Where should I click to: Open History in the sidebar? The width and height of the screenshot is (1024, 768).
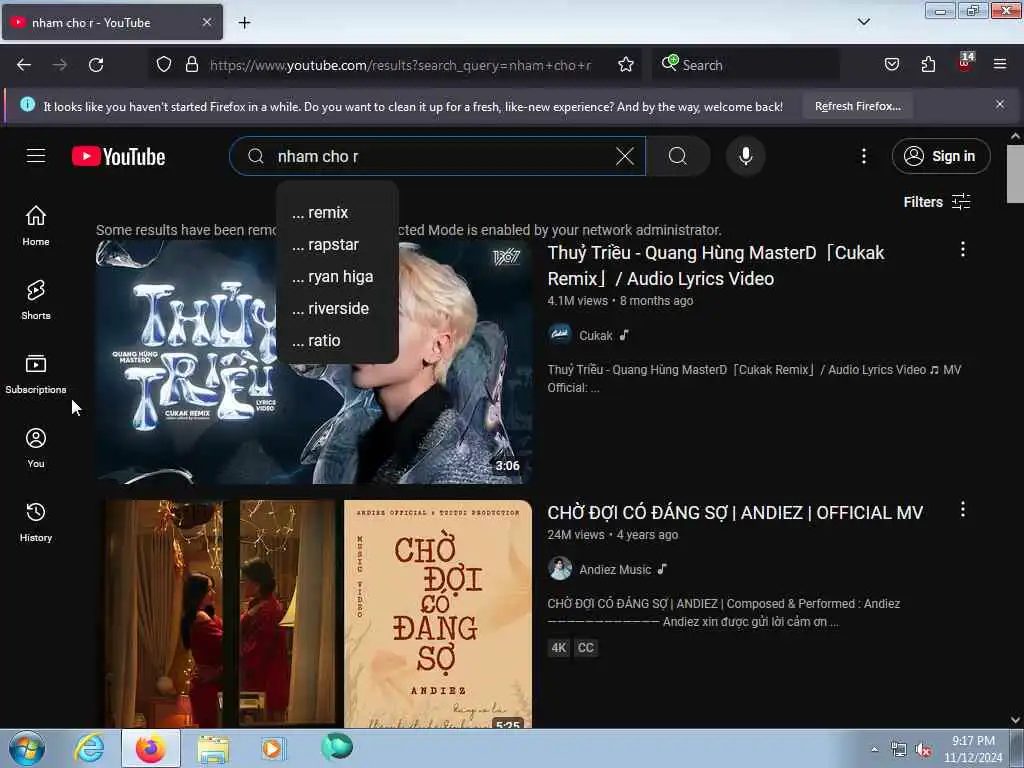pyautogui.click(x=36, y=522)
